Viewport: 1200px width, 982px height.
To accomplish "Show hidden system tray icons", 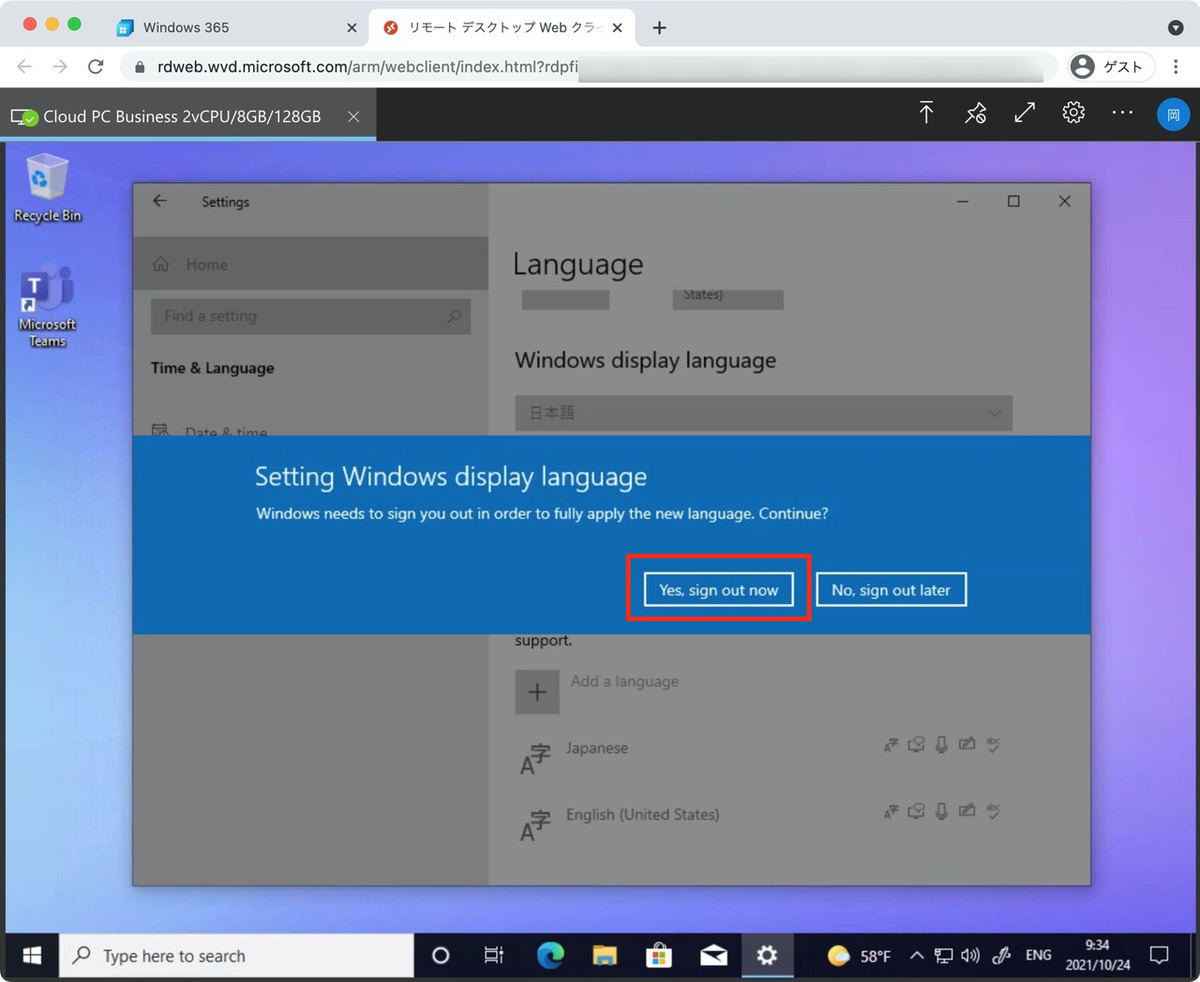I will click(x=916, y=956).
